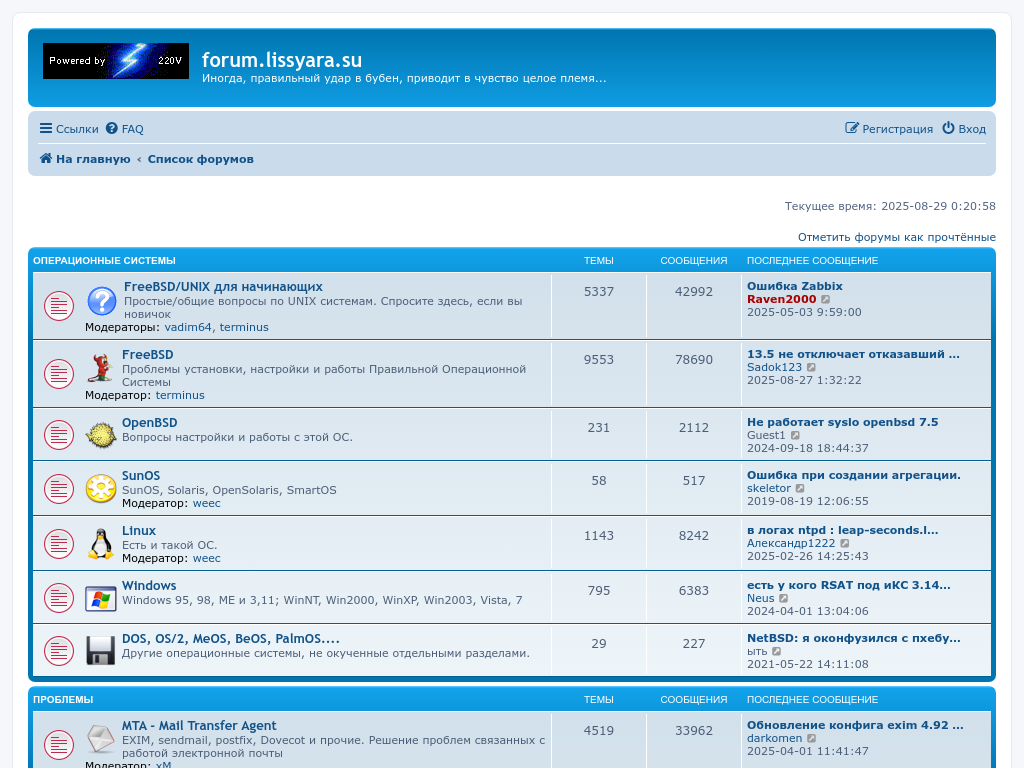1024x768 pixels.
Task: Open the Ссылки quick links menu
Action: (x=69, y=129)
